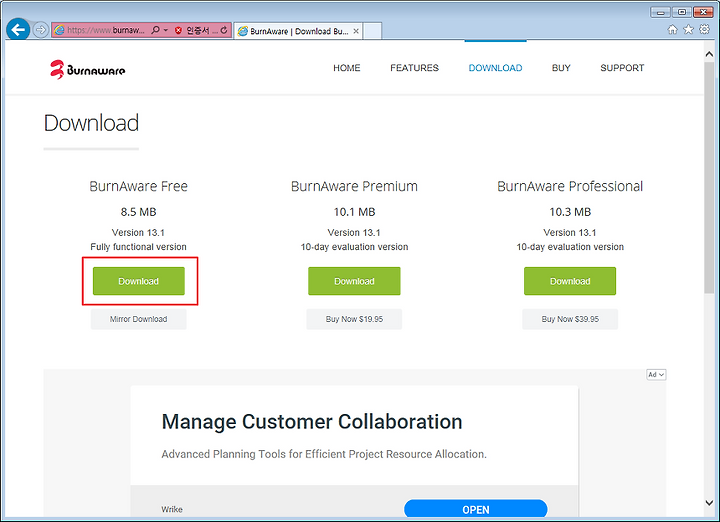Click the Internet Explorer page icon in address bar
The image size is (720, 522).
coord(59,30)
